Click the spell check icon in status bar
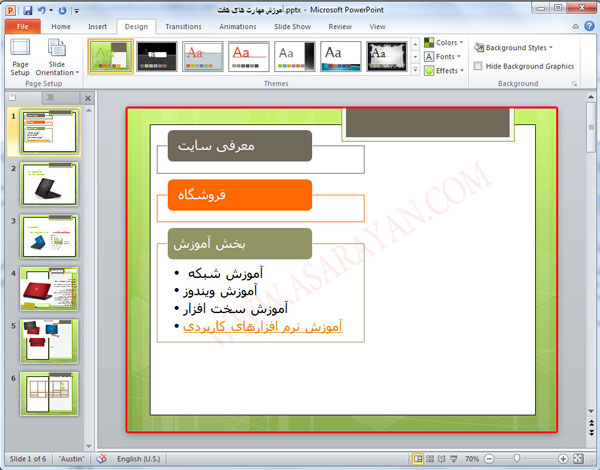 click(x=101, y=459)
